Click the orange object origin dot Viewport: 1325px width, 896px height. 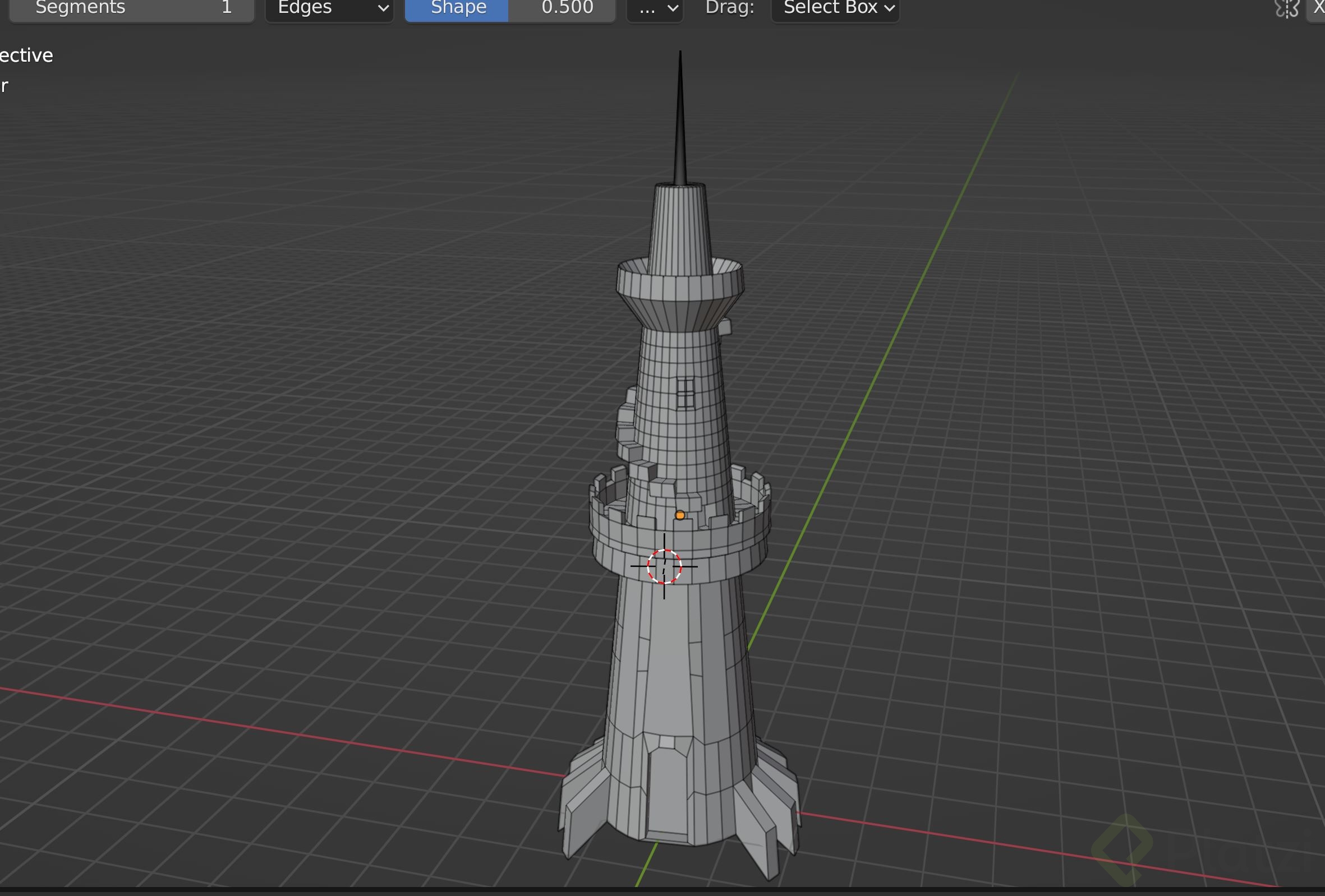coord(679,515)
